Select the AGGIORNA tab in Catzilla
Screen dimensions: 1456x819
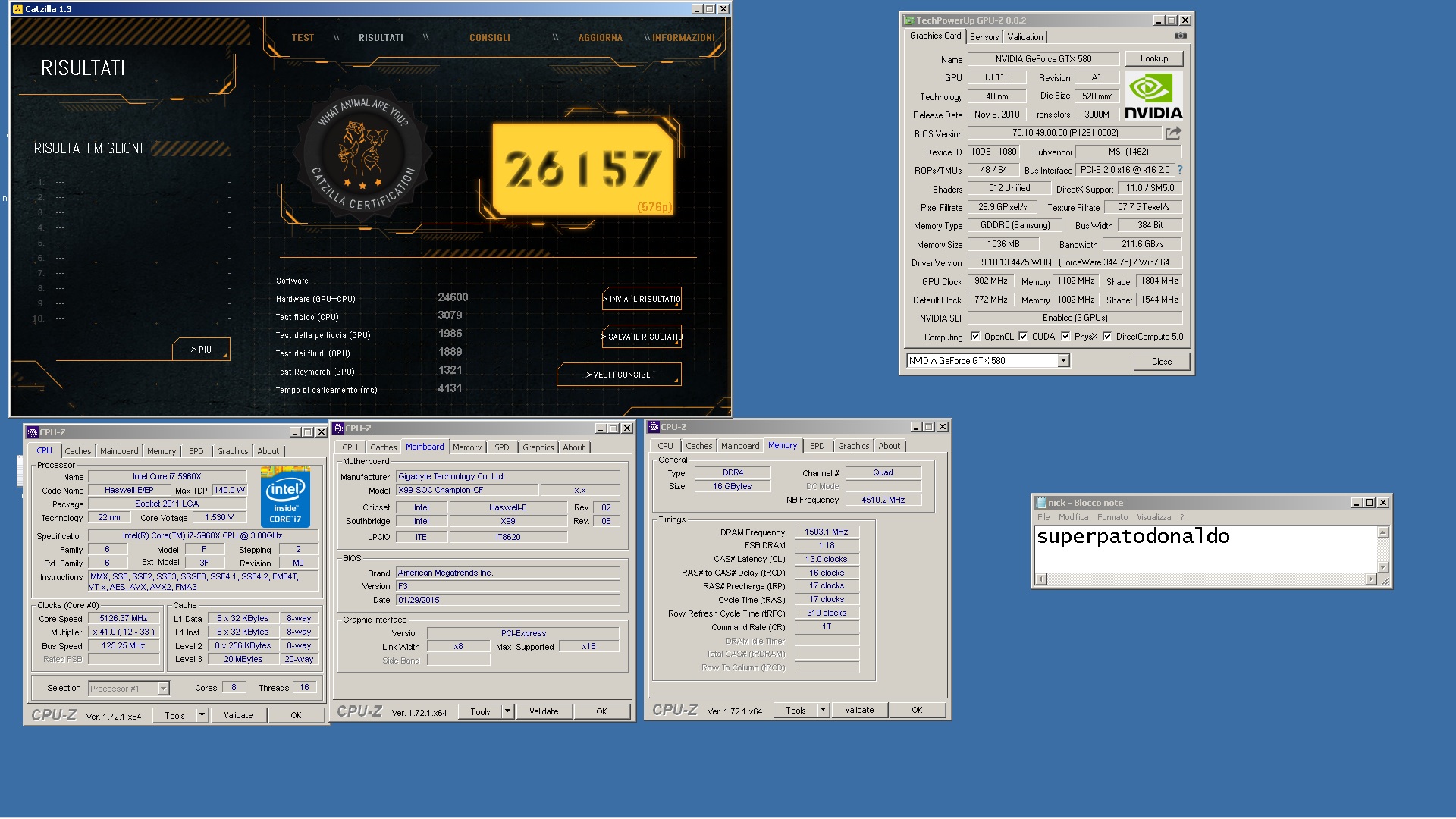point(600,38)
